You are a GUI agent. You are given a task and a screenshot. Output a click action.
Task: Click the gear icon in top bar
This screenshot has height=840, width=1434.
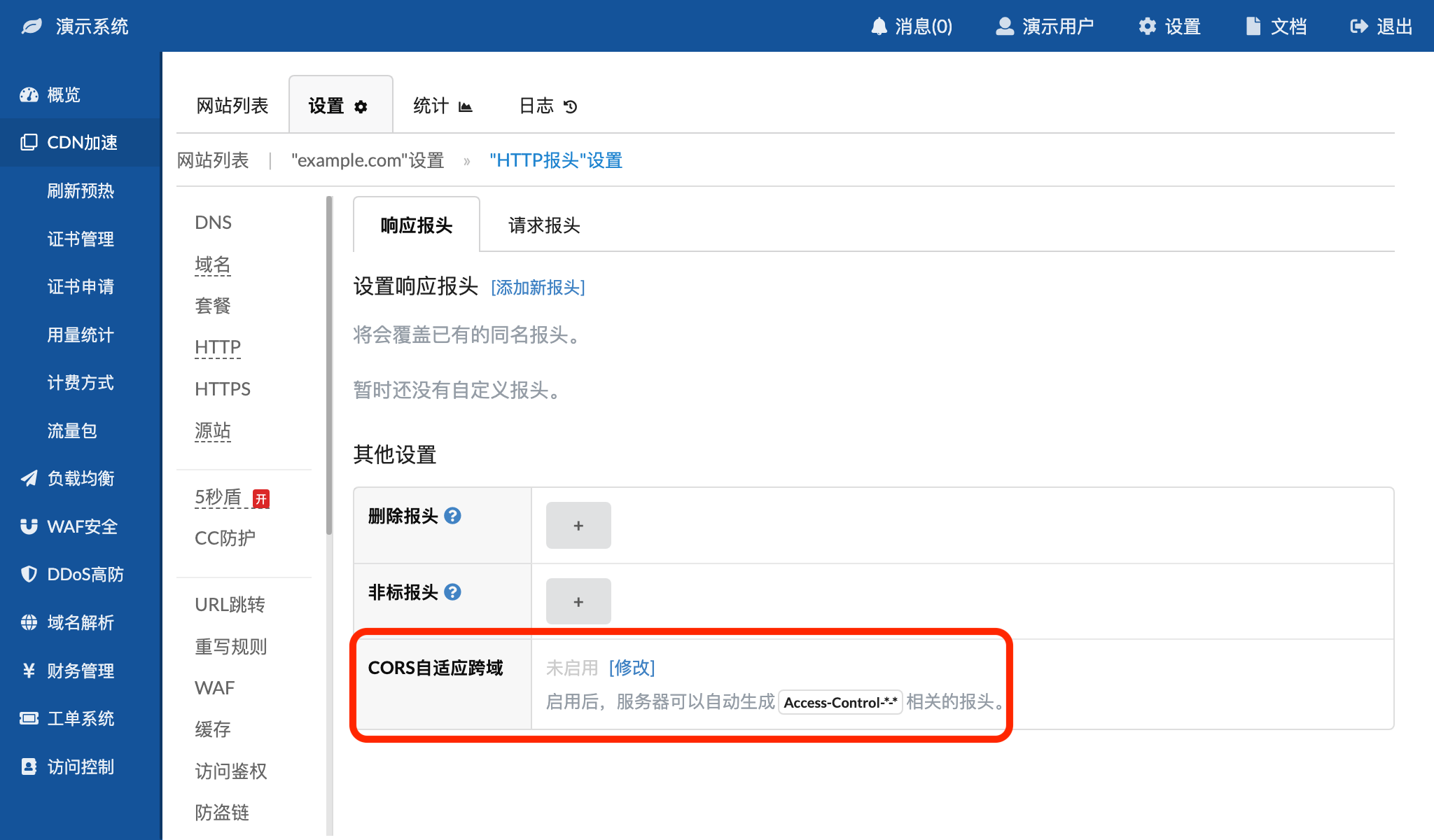click(x=1147, y=27)
